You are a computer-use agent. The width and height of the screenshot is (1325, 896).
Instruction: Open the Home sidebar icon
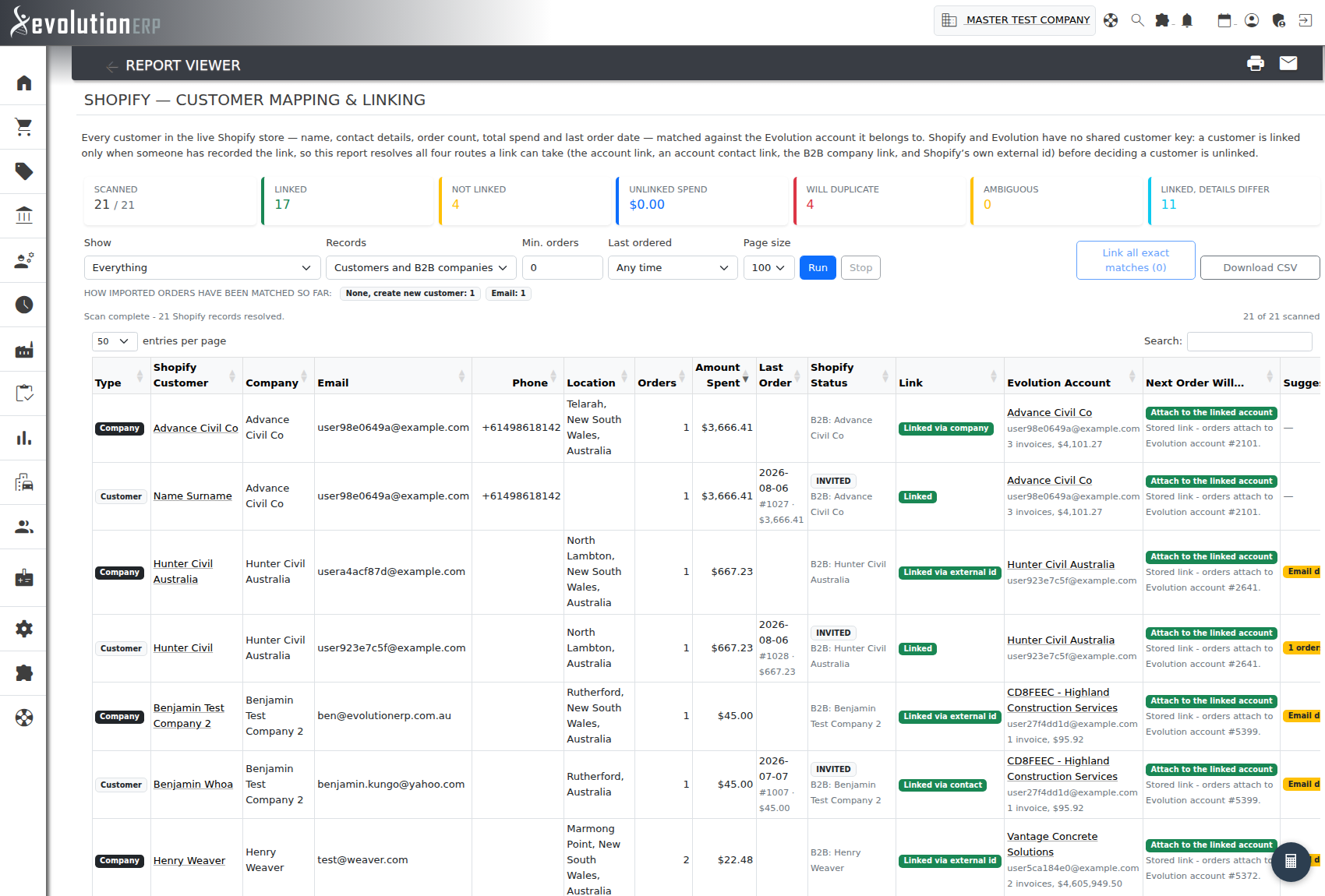24,83
